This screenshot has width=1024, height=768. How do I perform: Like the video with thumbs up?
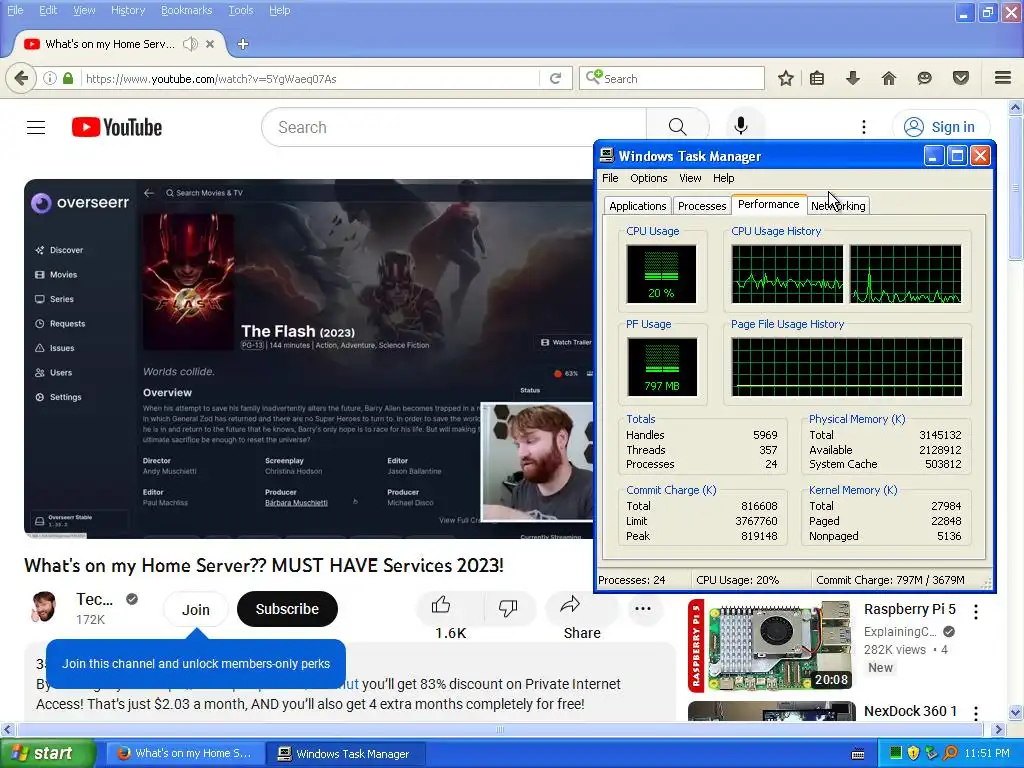pos(441,605)
